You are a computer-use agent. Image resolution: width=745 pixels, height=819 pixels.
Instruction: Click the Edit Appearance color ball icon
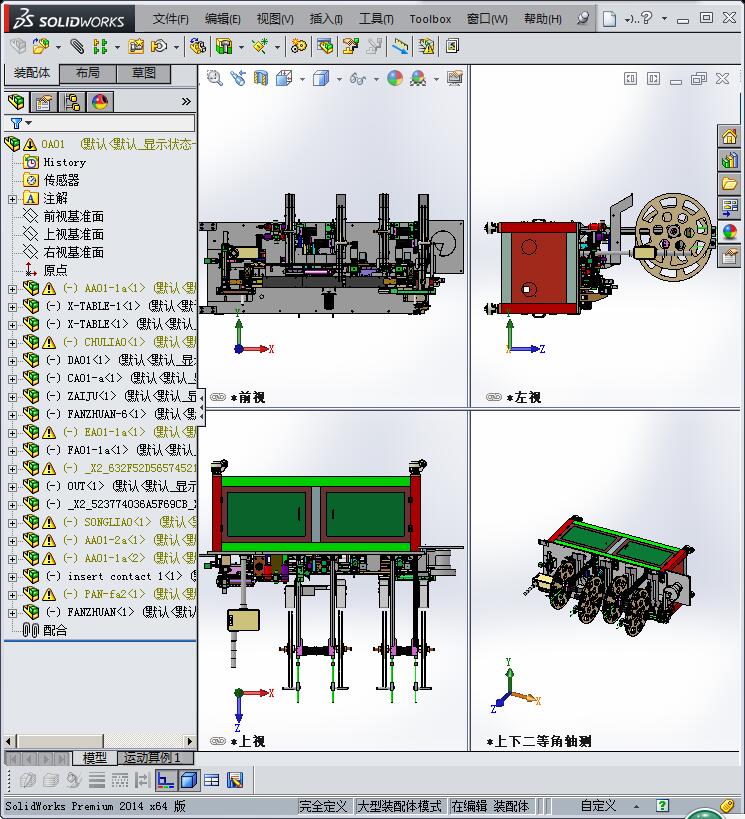(395, 78)
